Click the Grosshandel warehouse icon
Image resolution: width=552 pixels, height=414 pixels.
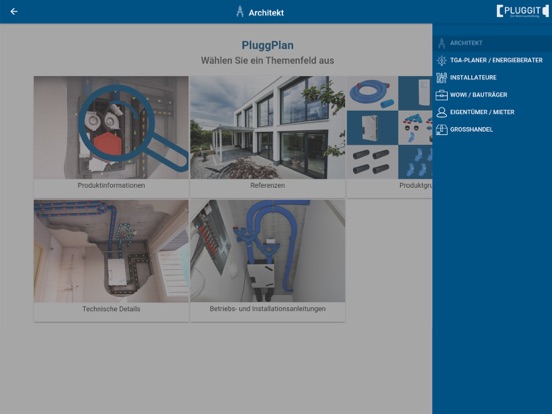pos(441,130)
